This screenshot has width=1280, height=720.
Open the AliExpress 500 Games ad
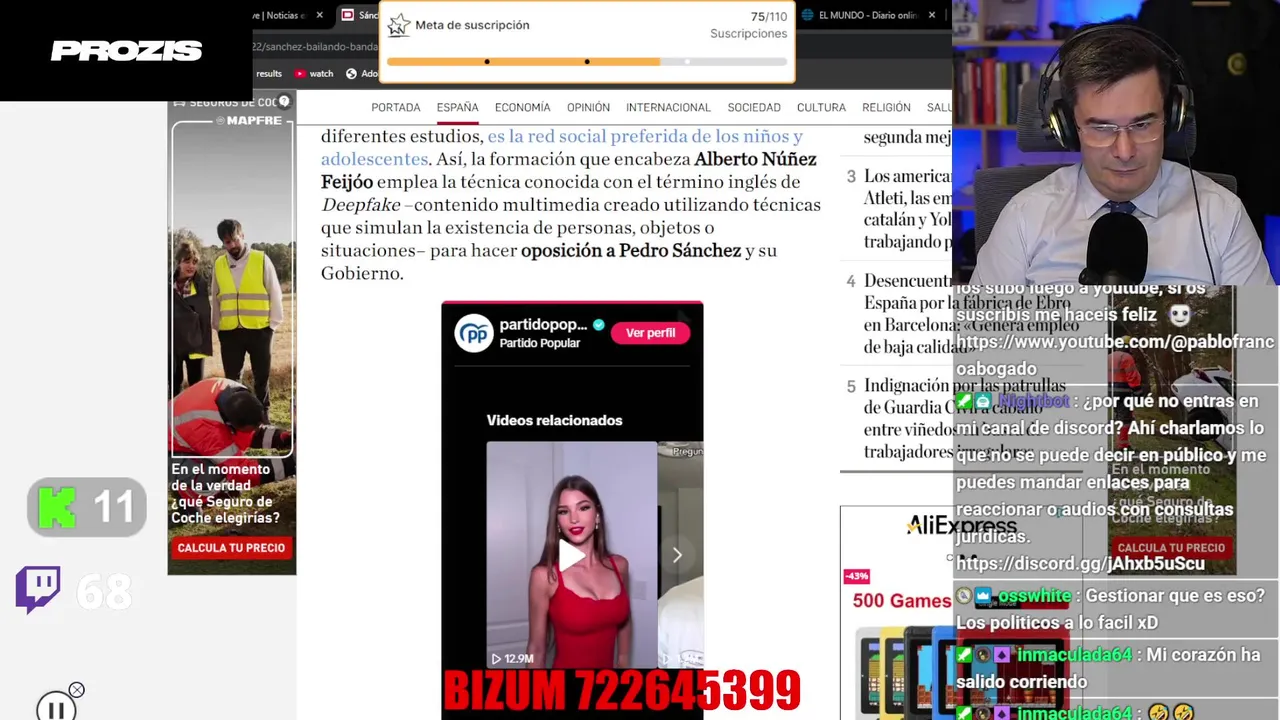[897, 612]
